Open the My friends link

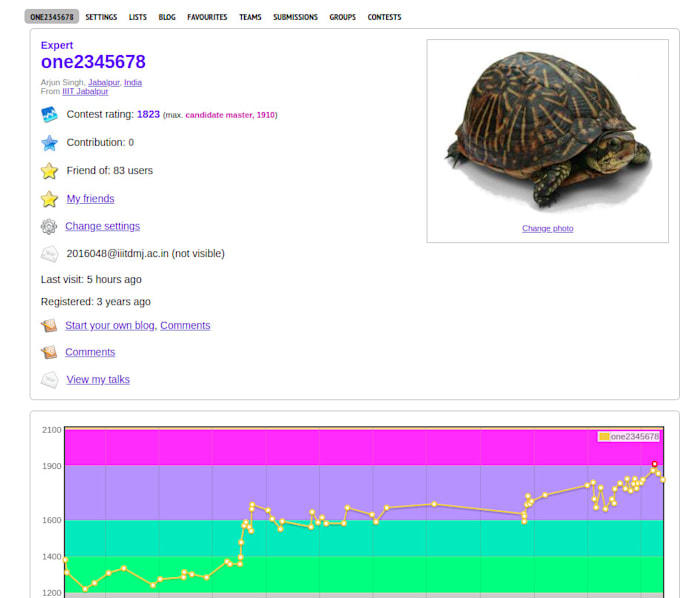[x=90, y=199]
